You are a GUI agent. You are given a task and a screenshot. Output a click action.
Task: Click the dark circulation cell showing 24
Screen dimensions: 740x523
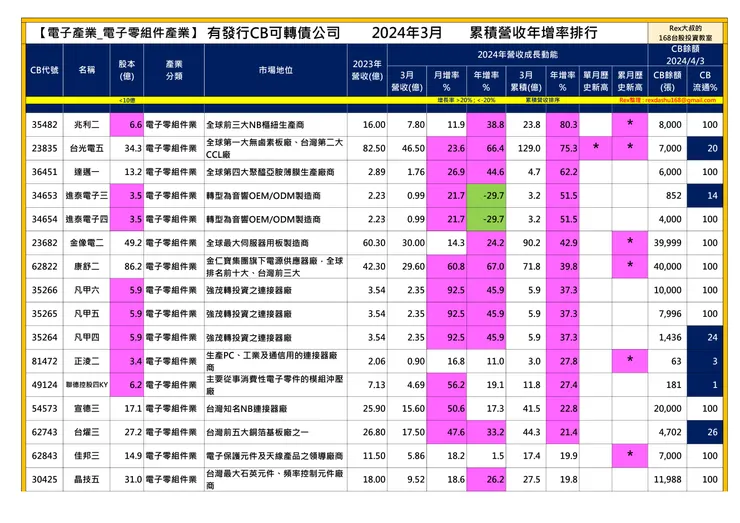(705, 337)
